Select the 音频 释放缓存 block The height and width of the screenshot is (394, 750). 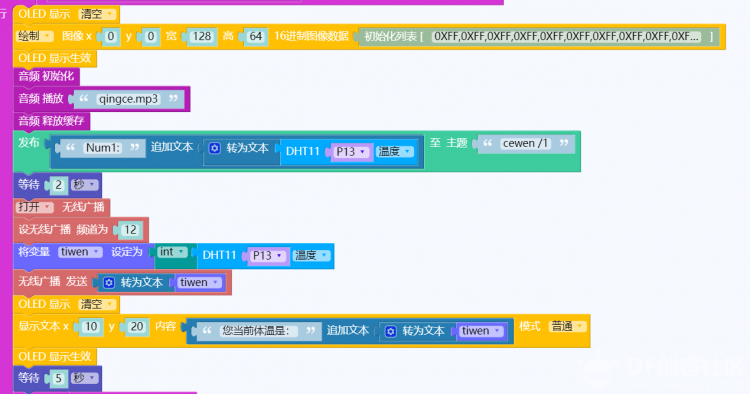(x=51, y=121)
